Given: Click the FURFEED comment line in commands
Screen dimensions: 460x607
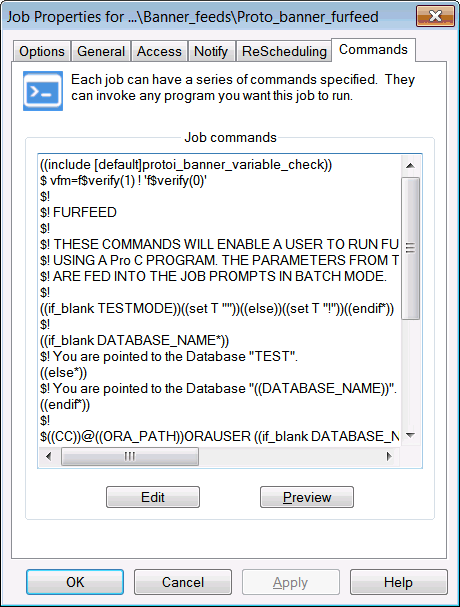Looking at the screenshot, I should (78, 212).
